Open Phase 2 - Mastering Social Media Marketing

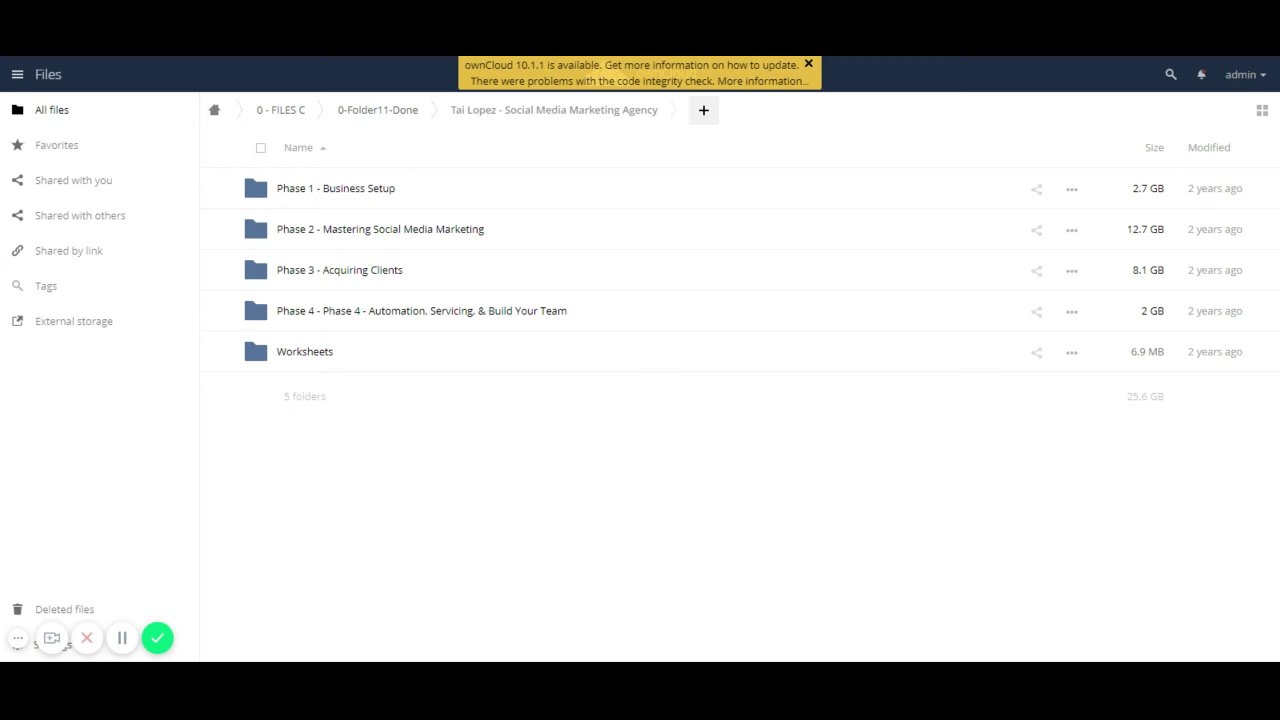click(380, 229)
